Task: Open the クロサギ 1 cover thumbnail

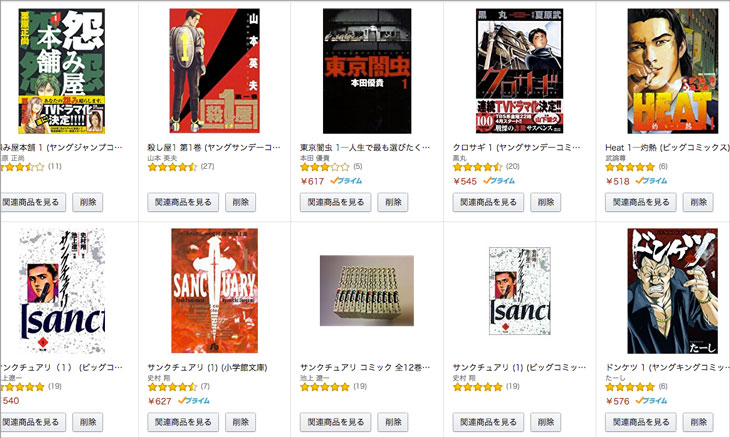Action: tap(520, 71)
